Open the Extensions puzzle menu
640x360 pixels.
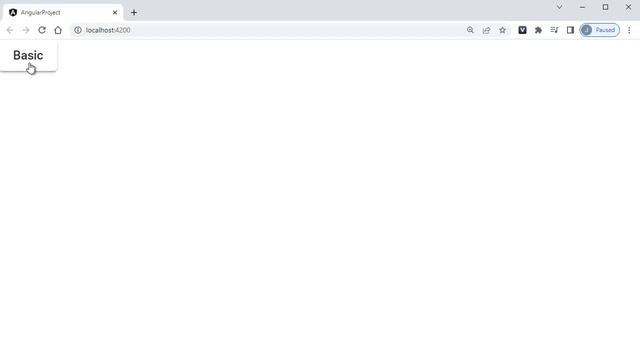(x=538, y=30)
